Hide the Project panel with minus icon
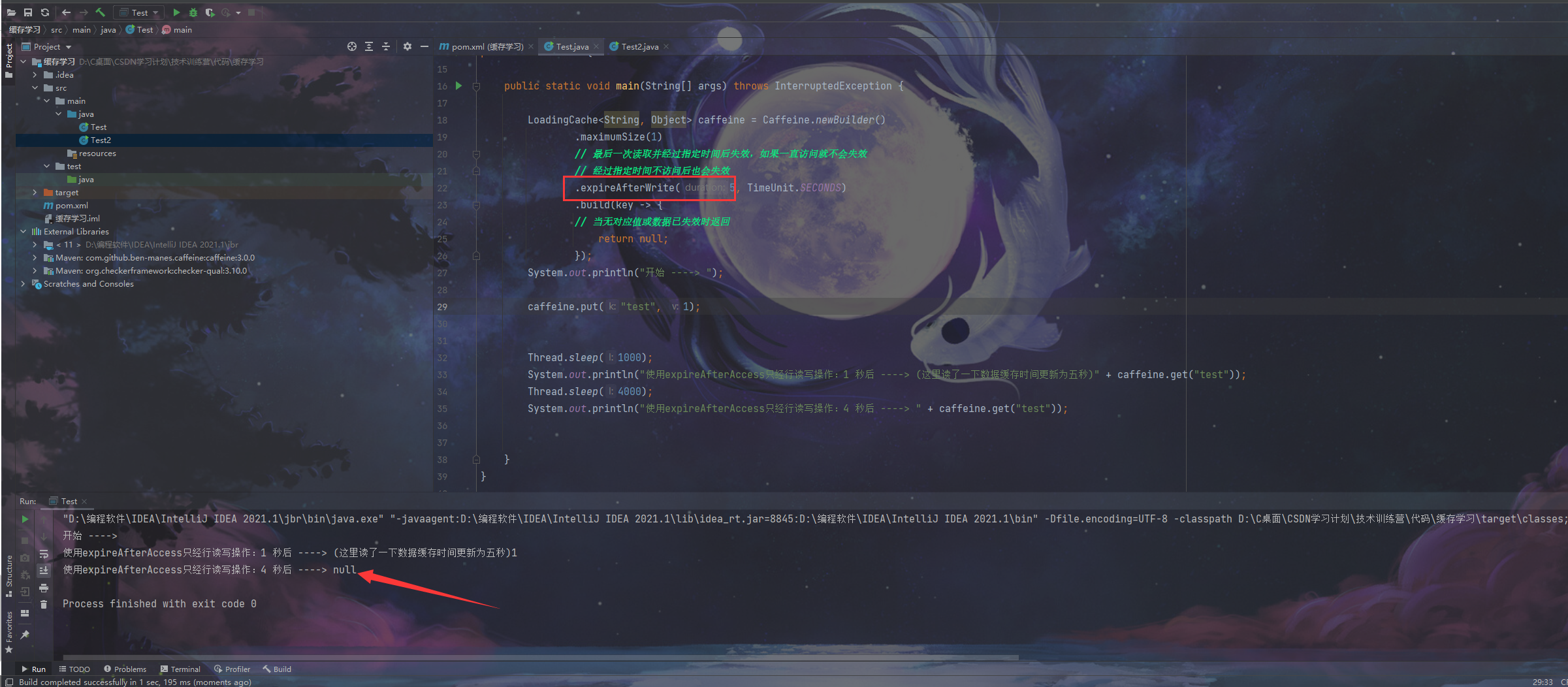The width and height of the screenshot is (1568, 687). [x=424, y=46]
